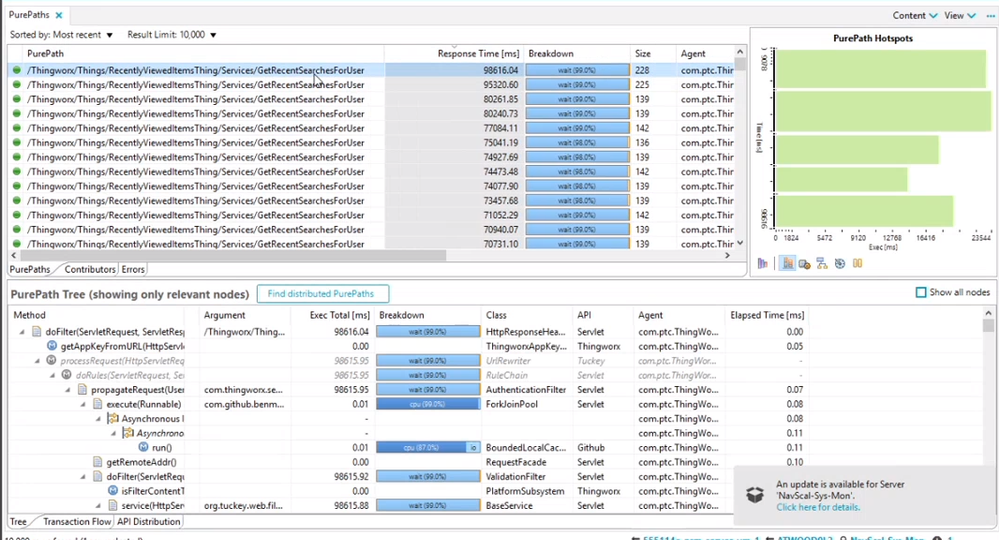
Task: Open the Content dropdown menu
Action: click(914, 16)
